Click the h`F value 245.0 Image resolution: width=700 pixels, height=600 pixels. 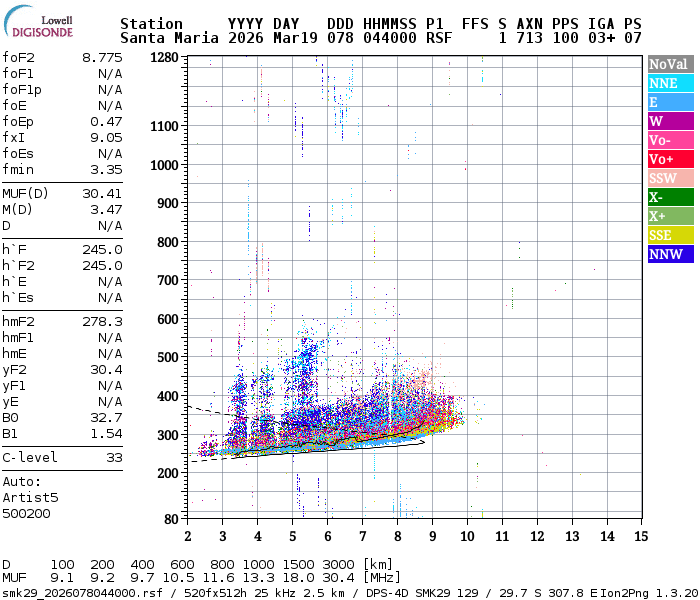pos(102,250)
